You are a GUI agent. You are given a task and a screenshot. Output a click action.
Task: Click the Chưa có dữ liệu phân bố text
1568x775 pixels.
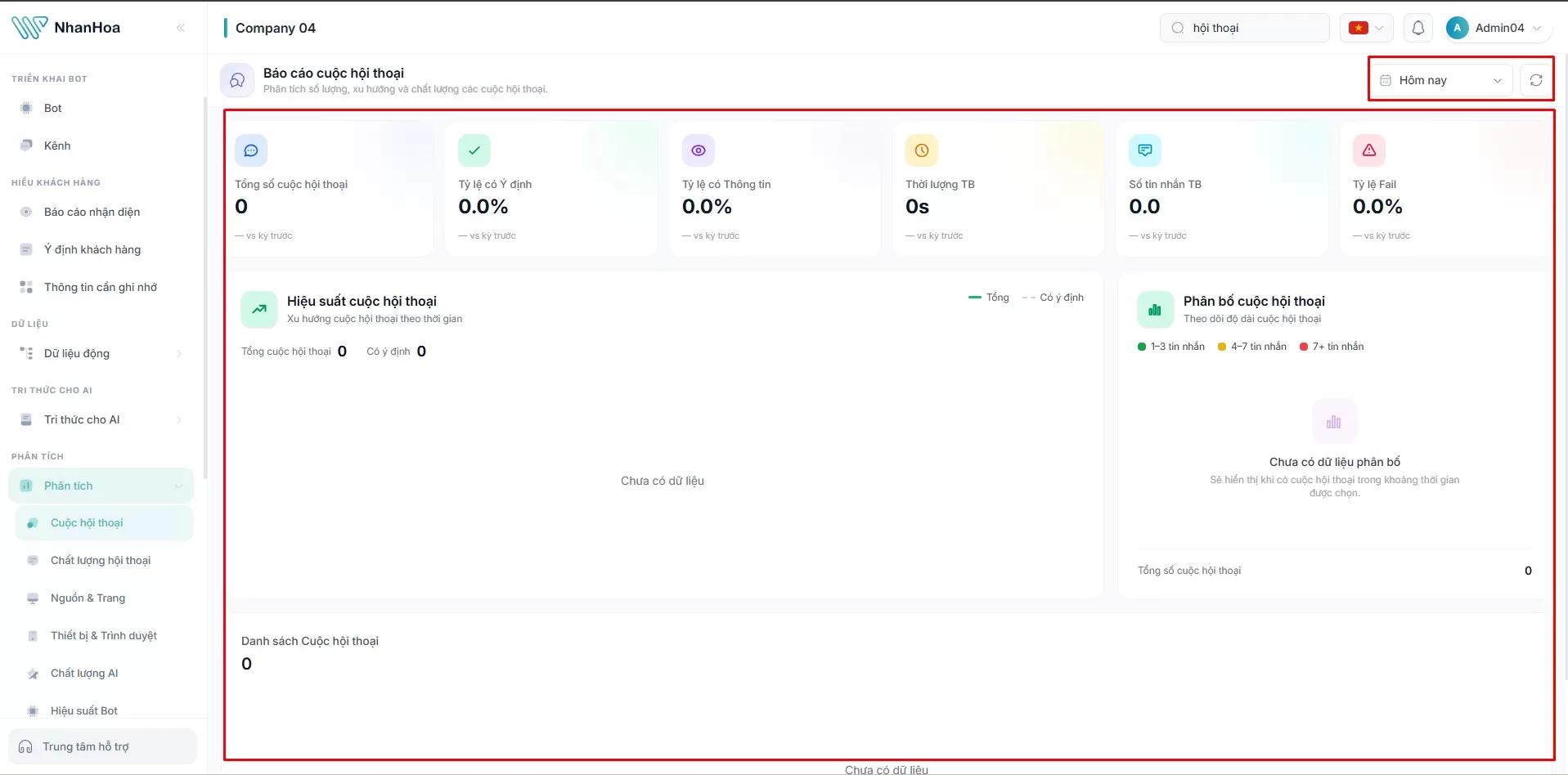[x=1335, y=462]
